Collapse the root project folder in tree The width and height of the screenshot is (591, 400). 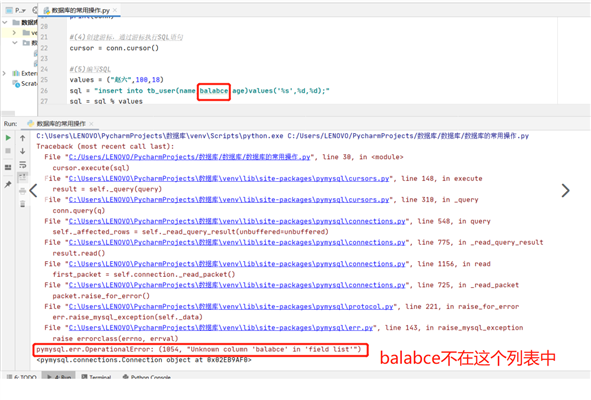pyautogui.click(x=5, y=23)
